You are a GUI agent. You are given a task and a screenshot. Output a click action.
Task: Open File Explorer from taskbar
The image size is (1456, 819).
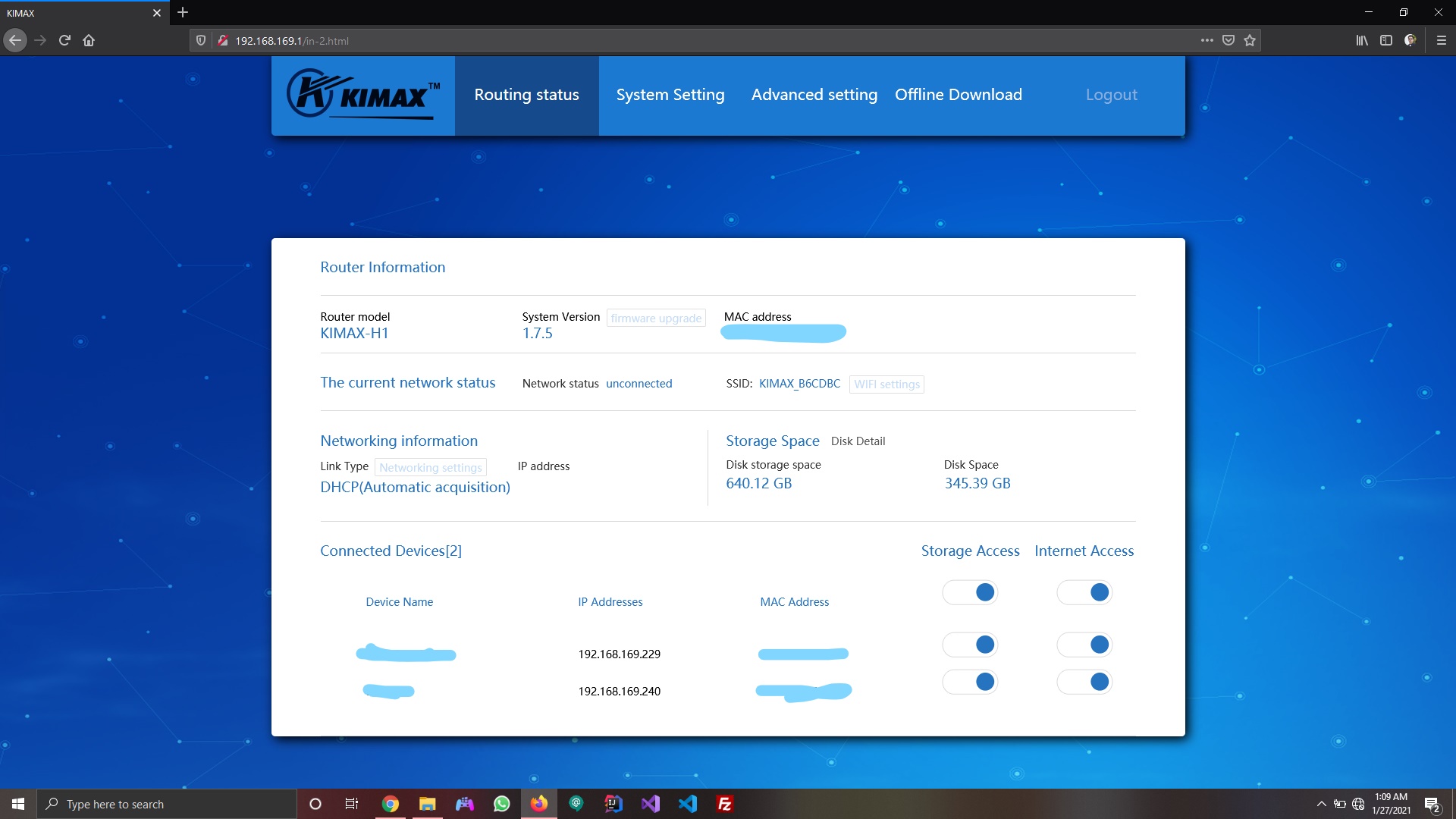click(x=428, y=804)
